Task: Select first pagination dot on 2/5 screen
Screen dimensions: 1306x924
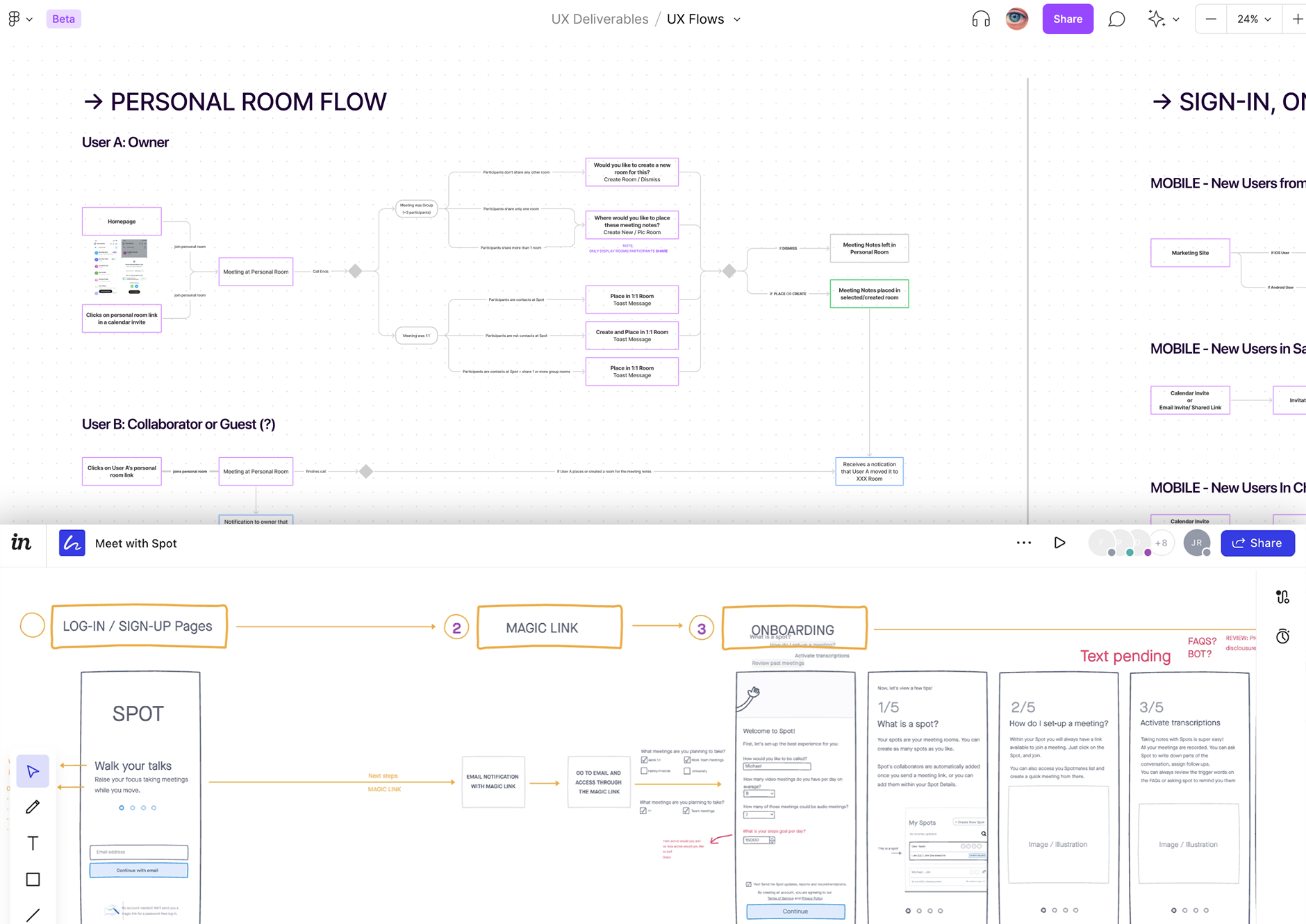Action: pyautogui.click(x=1043, y=910)
